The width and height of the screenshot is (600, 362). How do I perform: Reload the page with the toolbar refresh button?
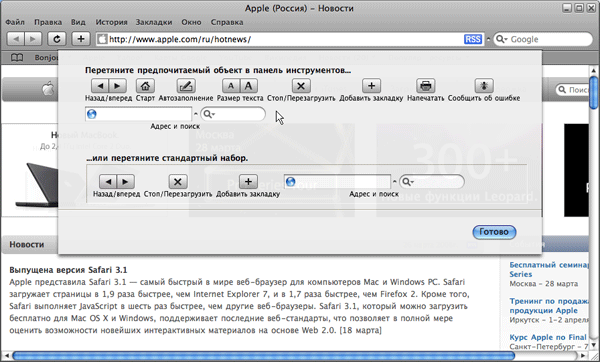click(x=57, y=39)
